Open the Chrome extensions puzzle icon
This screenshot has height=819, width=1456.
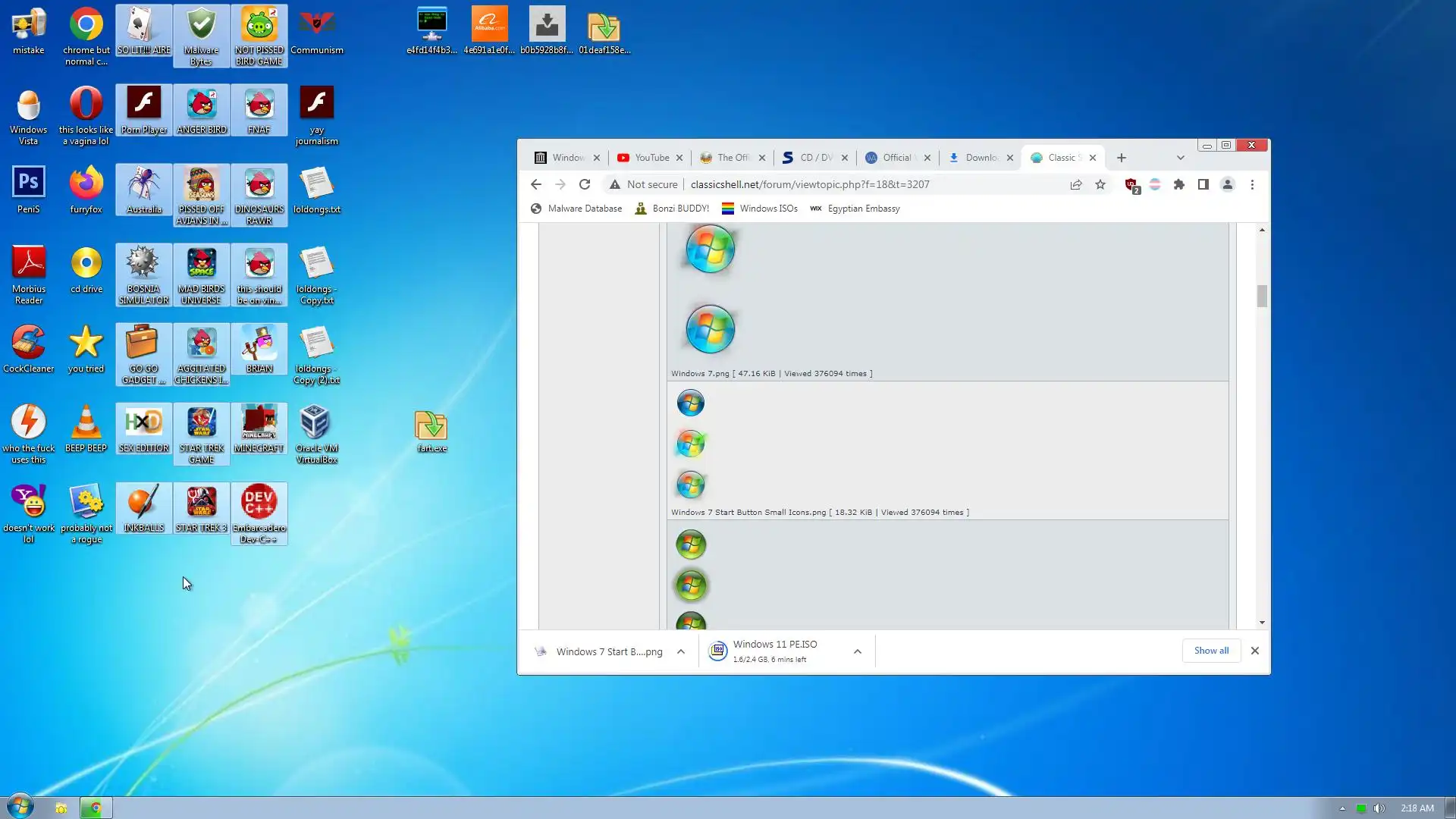pyautogui.click(x=1178, y=184)
